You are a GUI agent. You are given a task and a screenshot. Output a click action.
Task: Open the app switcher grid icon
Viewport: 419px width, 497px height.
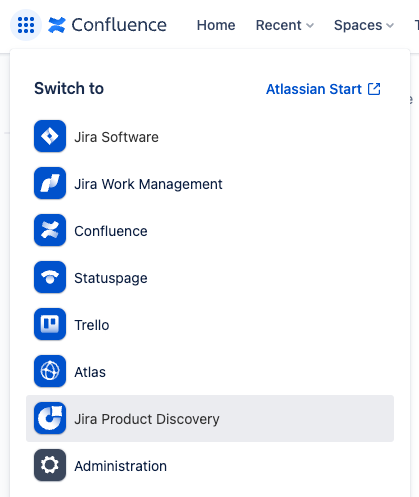(x=26, y=25)
